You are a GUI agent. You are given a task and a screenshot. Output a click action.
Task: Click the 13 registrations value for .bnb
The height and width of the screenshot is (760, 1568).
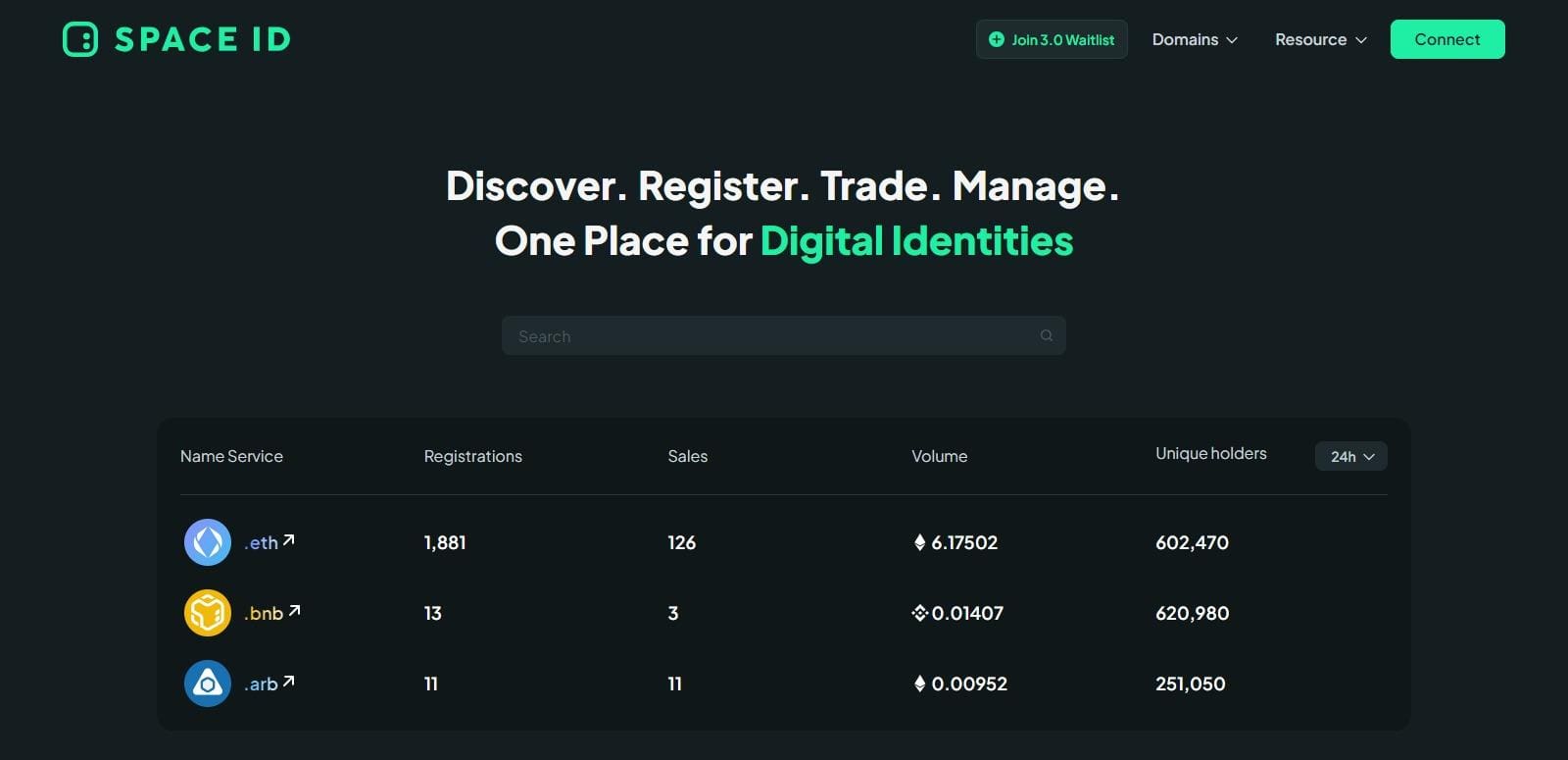432,613
